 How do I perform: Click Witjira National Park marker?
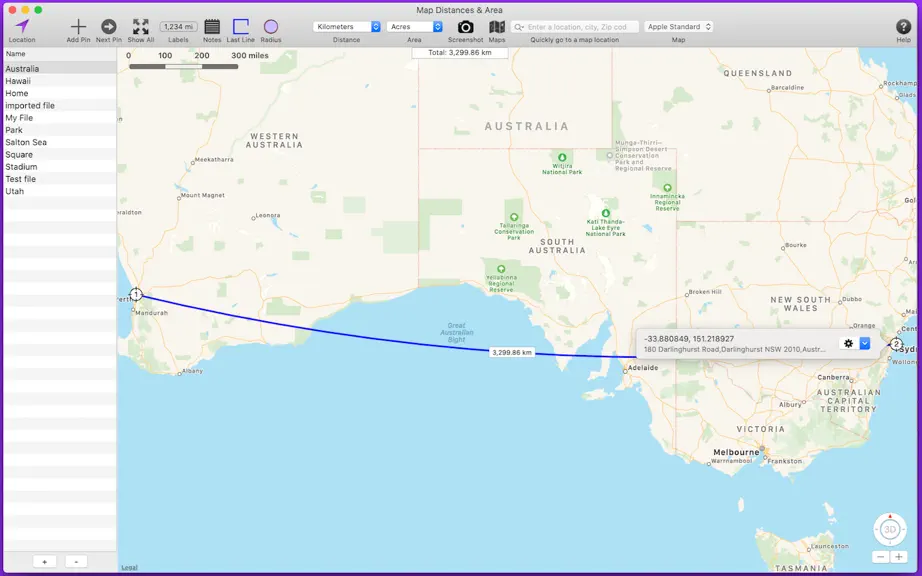(562, 158)
